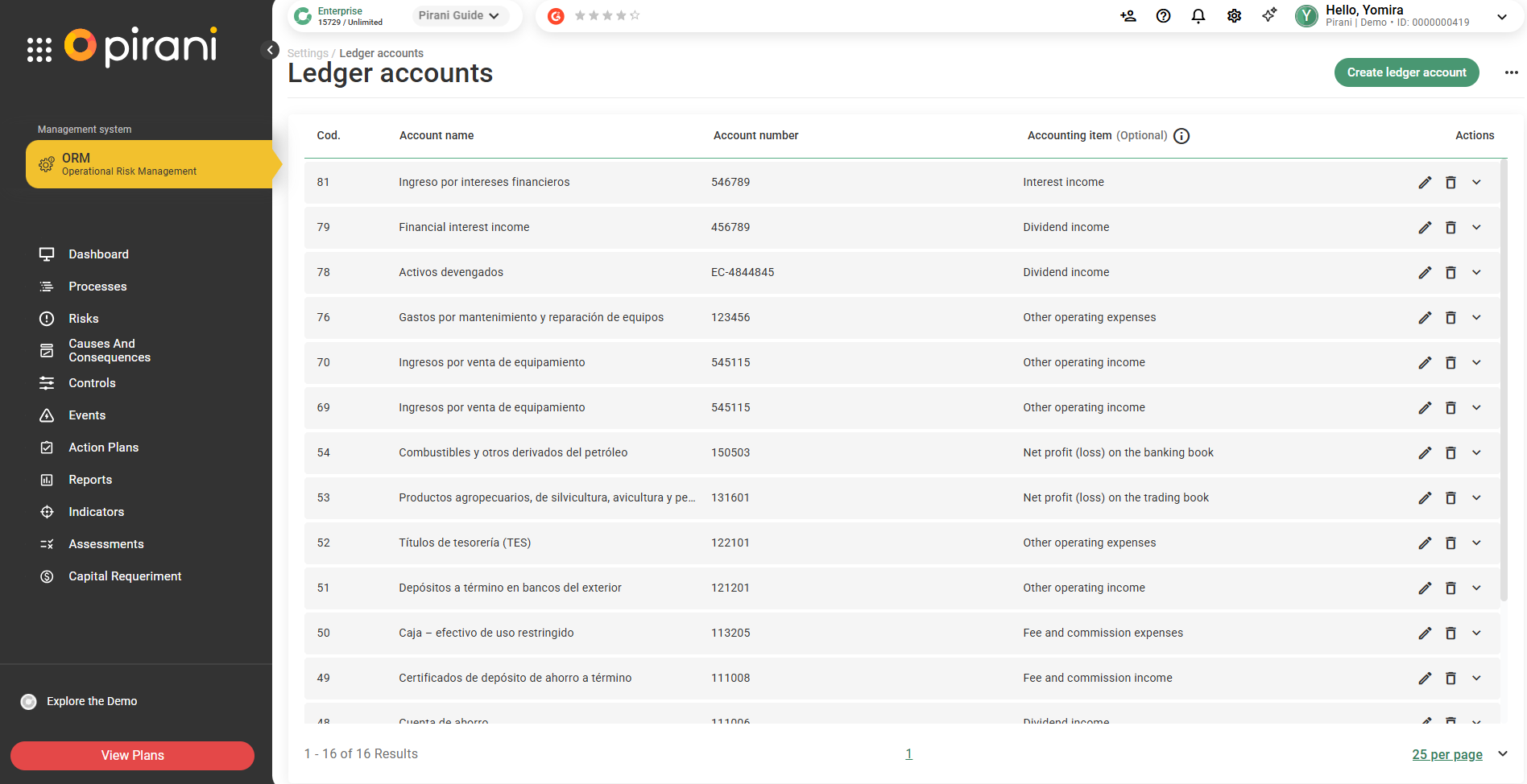The width and height of the screenshot is (1527, 784).
Task: Open the 25 per page dropdown
Action: (1459, 754)
